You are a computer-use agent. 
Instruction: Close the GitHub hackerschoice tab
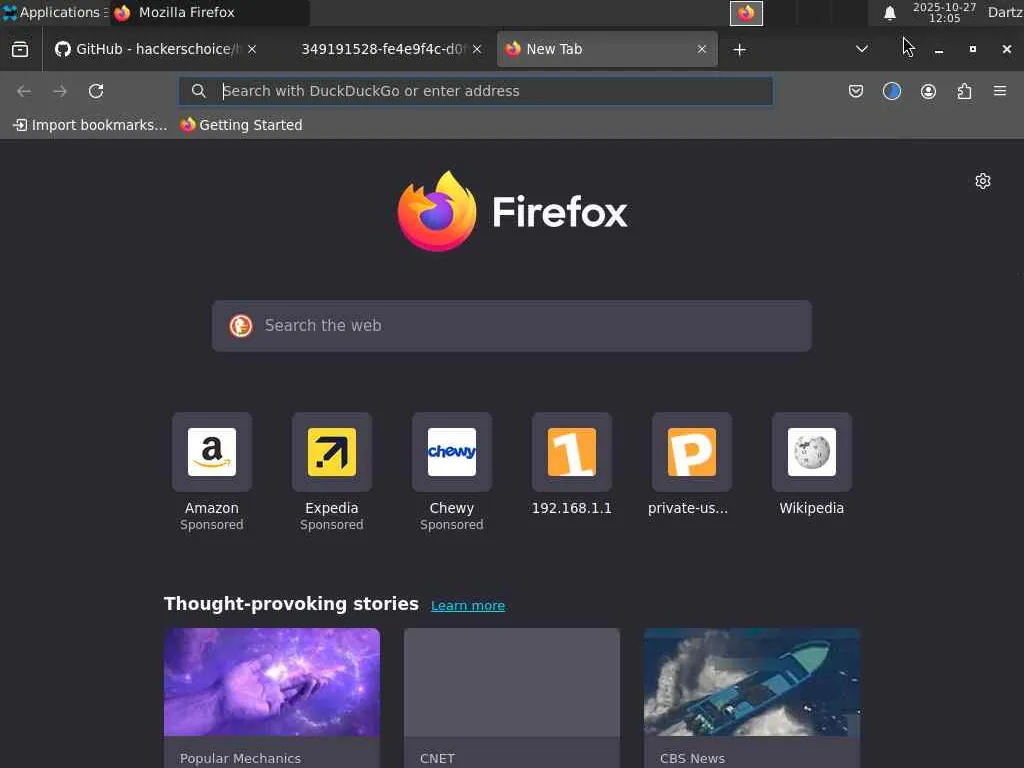click(252, 50)
